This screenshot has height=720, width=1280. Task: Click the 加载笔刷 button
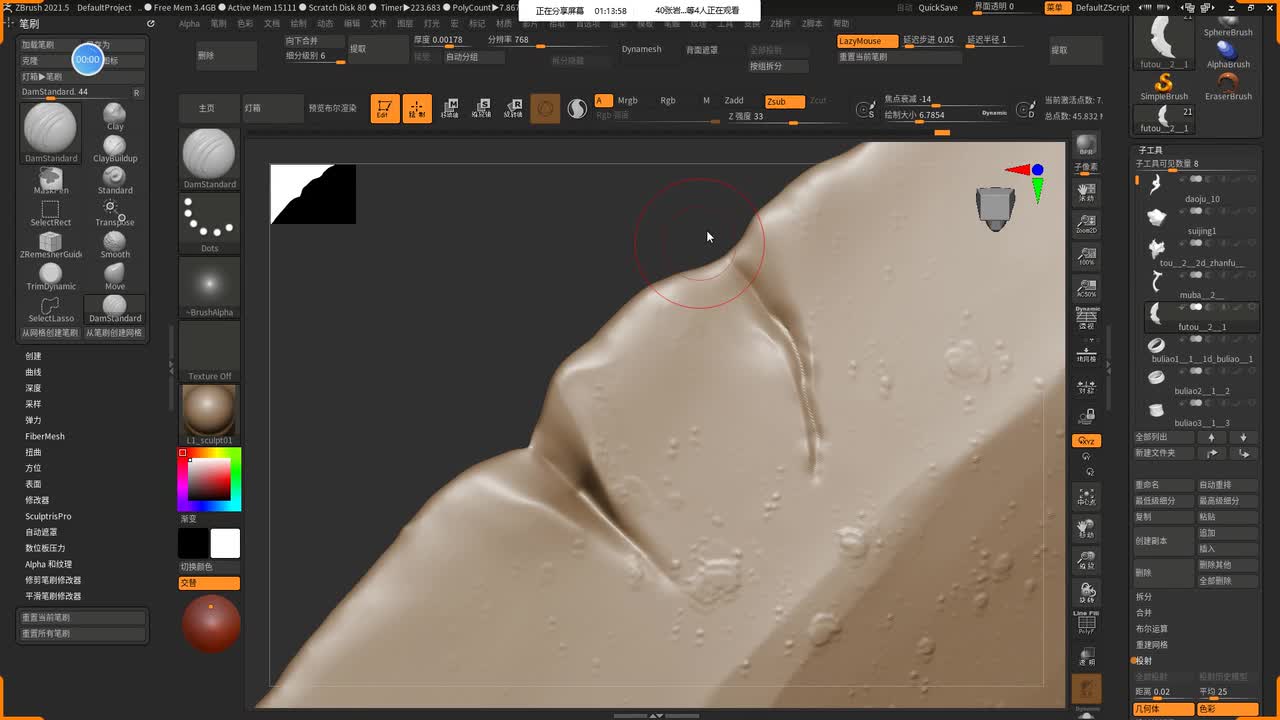tap(51, 45)
